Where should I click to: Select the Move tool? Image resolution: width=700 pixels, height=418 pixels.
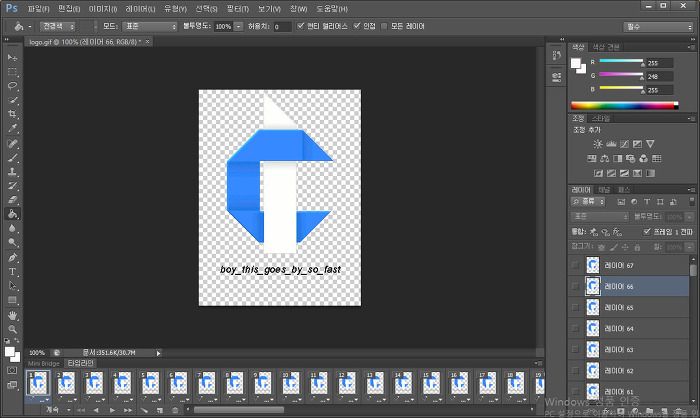12,58
